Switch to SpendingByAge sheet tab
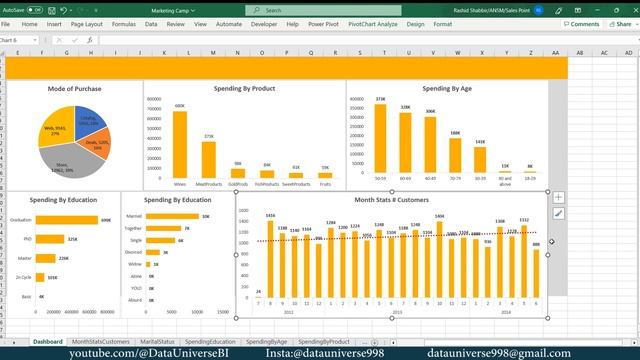 coord(267,342)
